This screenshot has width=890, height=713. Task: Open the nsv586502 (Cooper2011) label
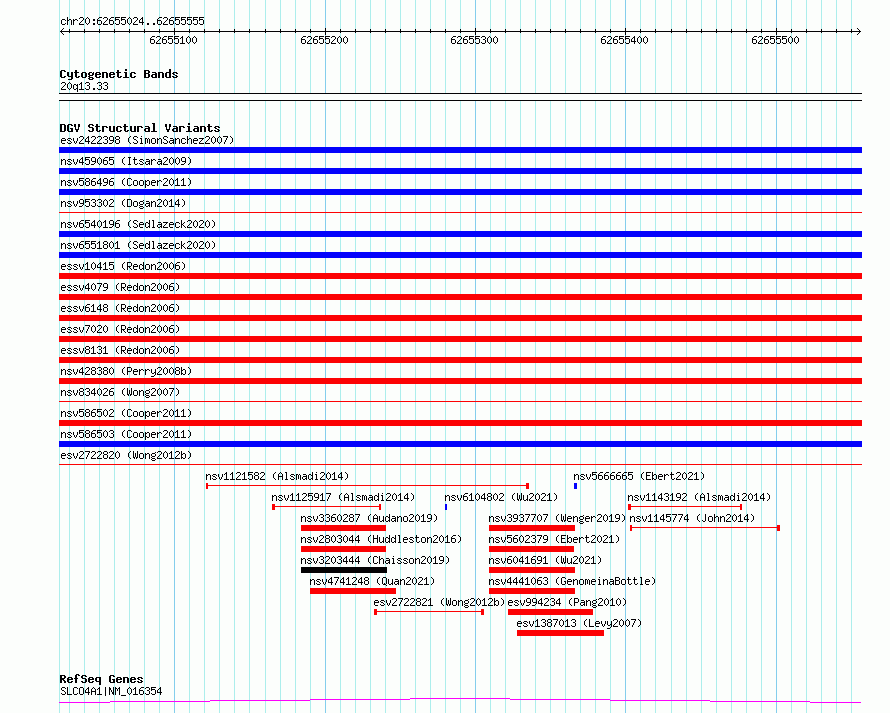pos(126,413)
